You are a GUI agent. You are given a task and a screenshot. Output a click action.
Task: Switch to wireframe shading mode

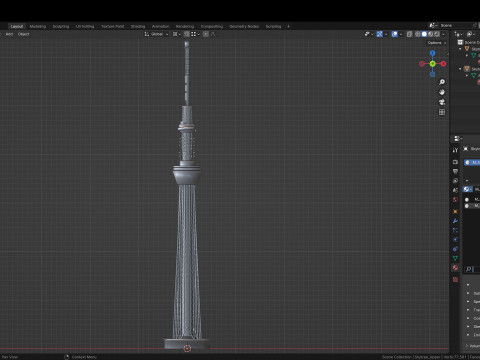pyautogui.click(x=418, y=34)
